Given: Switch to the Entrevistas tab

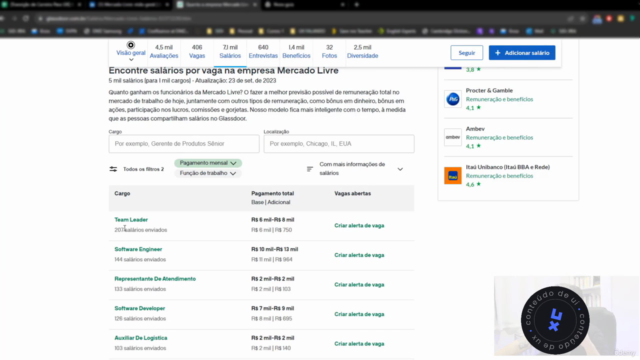Looking at the screenshot, I should (263, 51).
